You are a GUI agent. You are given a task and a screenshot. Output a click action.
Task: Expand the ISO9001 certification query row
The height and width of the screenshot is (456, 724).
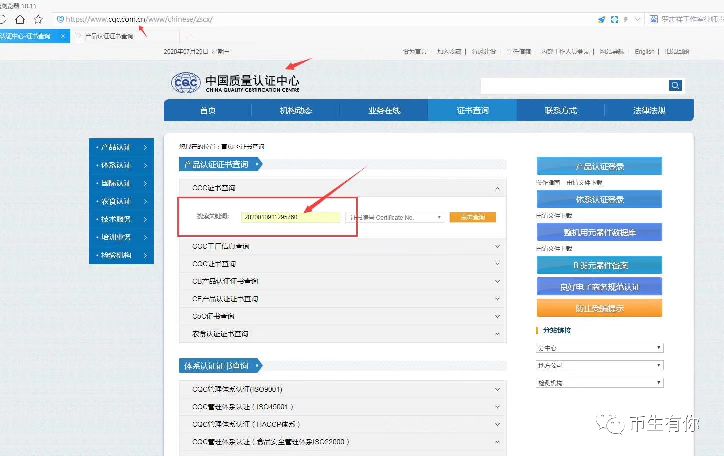click(x=343, y=389)
